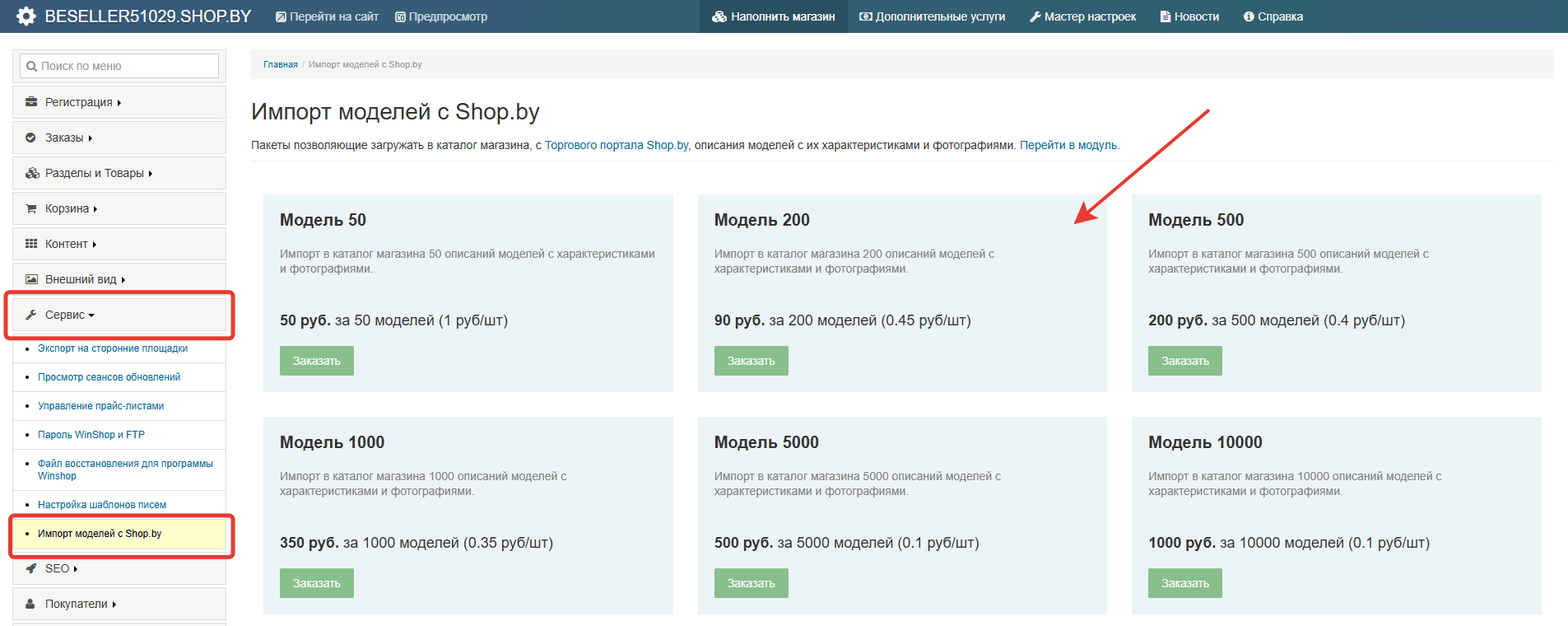The image size is (1568, 626).
Task: Open Наполнить магазин in top navigation
Action: click(774, 16)
